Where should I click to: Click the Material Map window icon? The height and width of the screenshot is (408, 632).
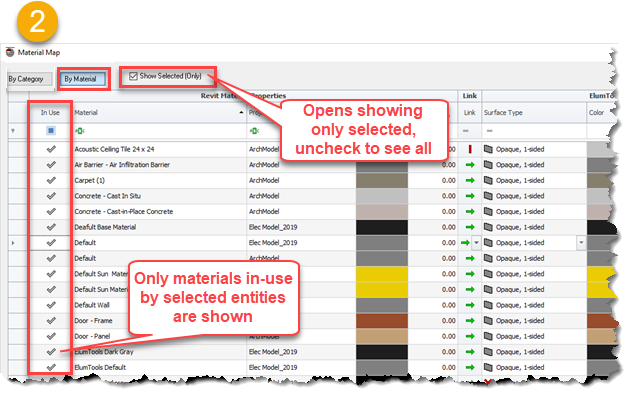10,50
